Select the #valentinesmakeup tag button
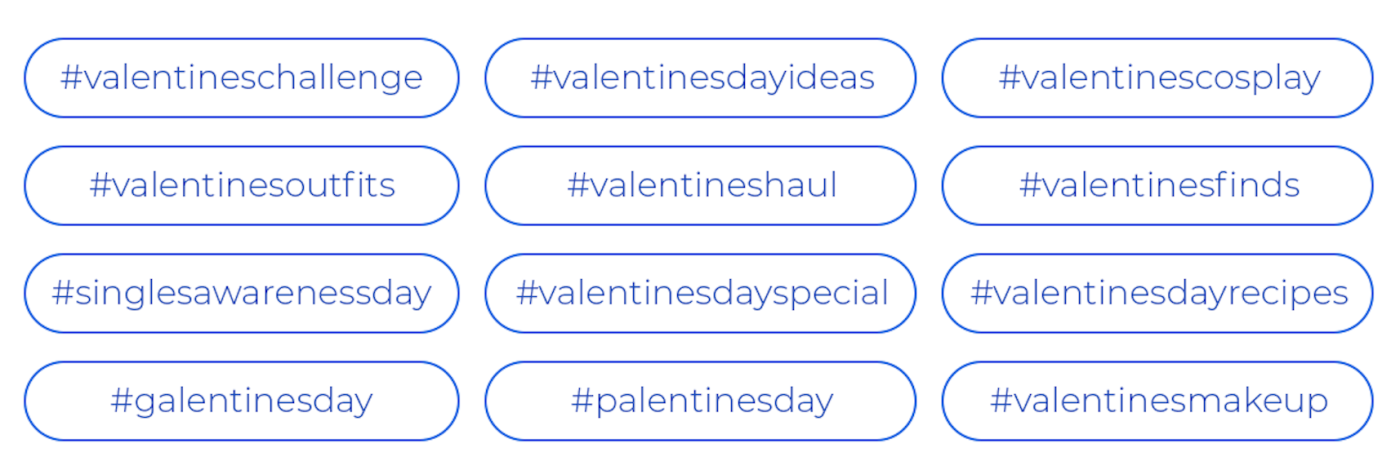The width and height of the screenshot is (1400, 470). (x=1158, y=401)
